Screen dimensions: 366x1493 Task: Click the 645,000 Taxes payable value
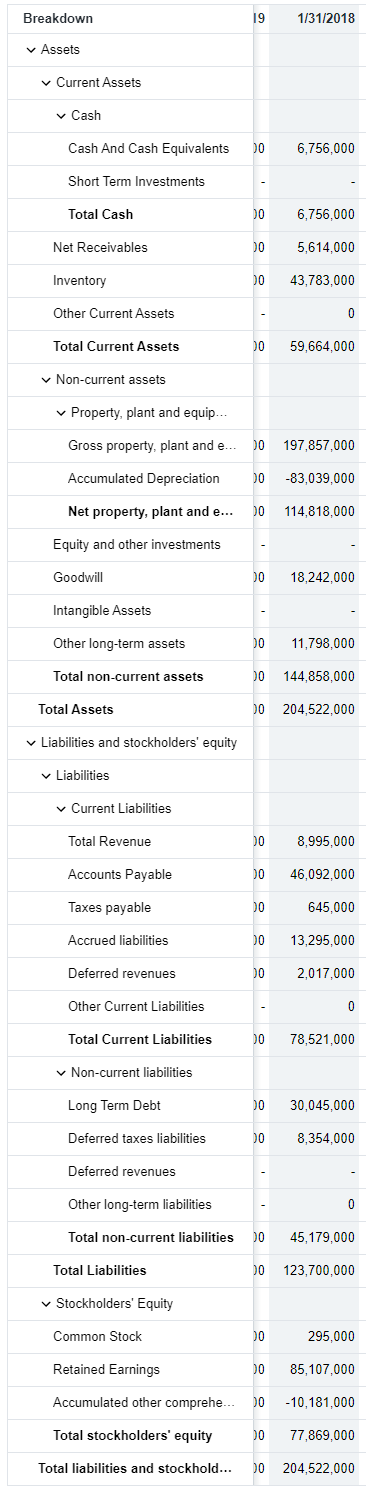pyautogui.click(x=331, y=907)
